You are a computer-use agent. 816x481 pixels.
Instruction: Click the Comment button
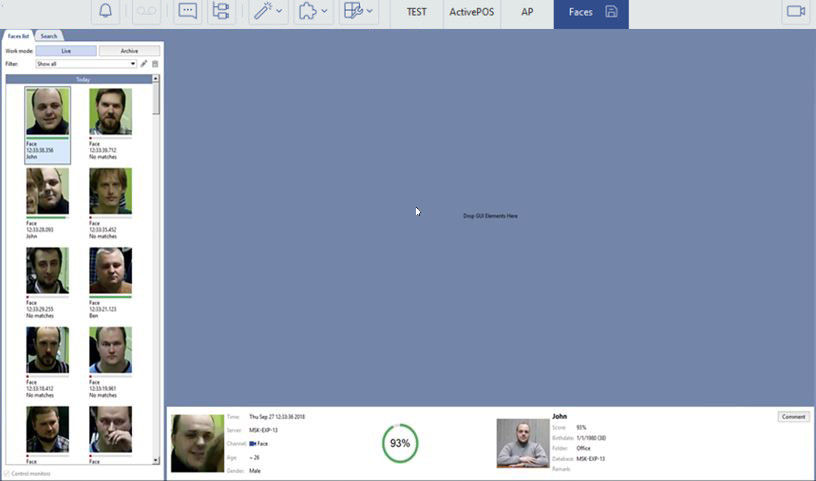793,416
